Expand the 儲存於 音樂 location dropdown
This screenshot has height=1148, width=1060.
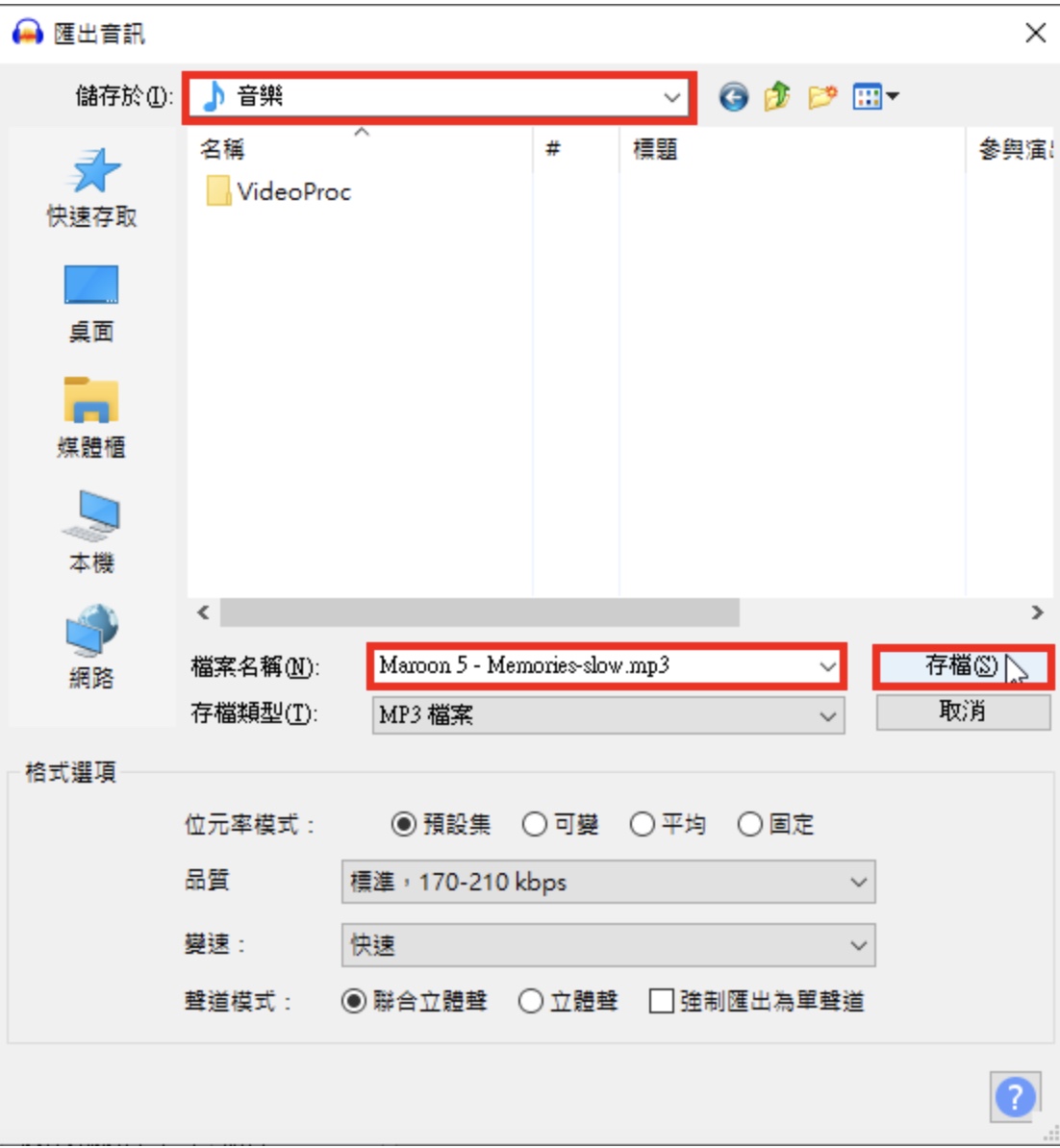pos(438,97)
